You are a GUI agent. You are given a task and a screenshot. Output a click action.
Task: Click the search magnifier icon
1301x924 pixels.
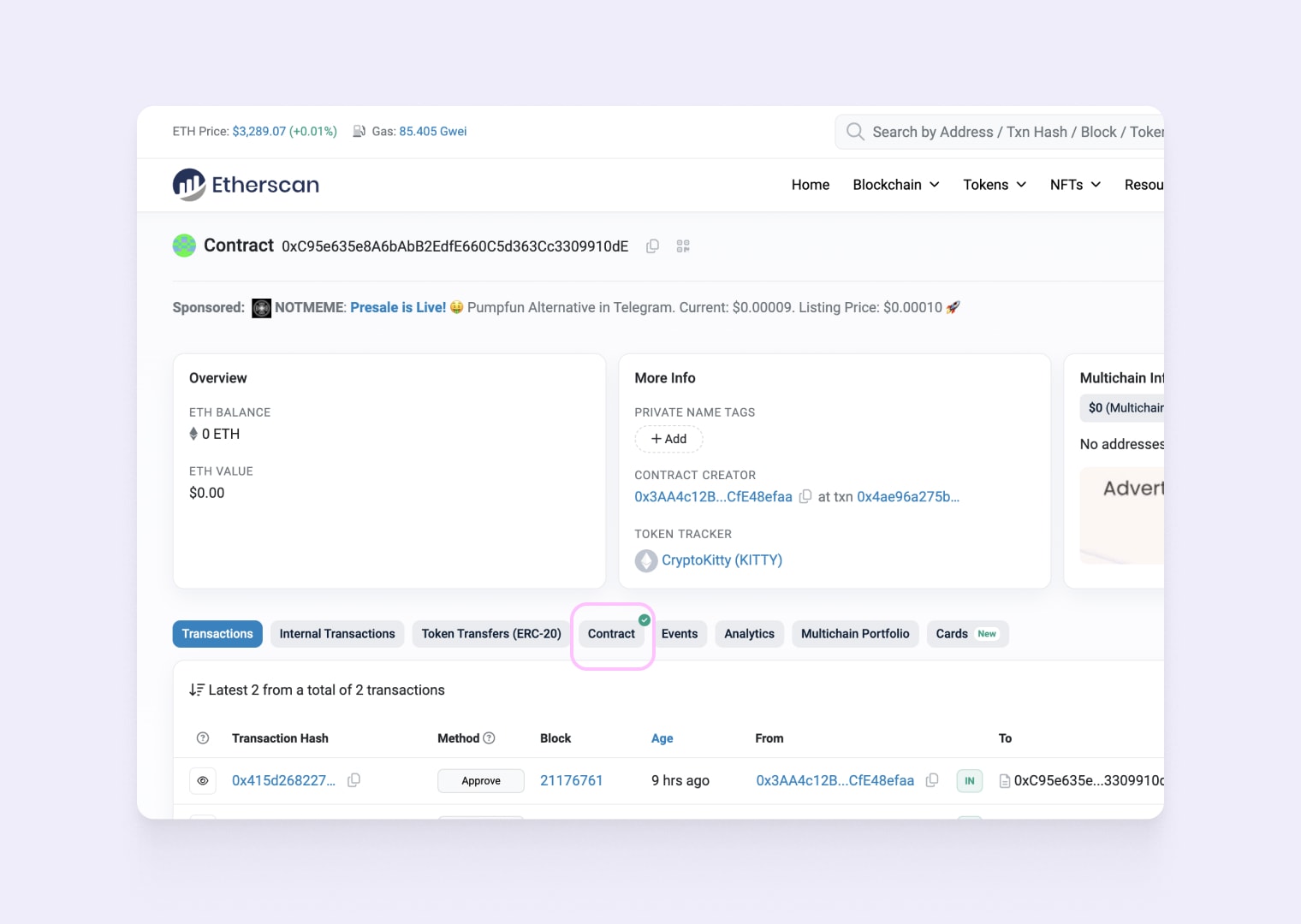[x=855, y=132]
